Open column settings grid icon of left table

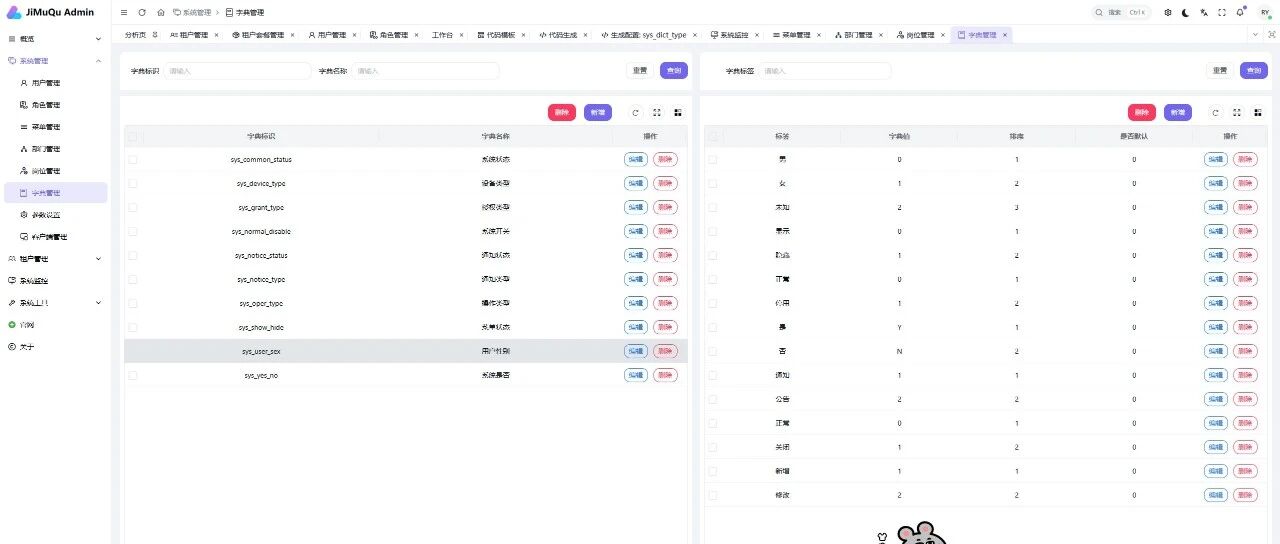click(x=677, y=113)
